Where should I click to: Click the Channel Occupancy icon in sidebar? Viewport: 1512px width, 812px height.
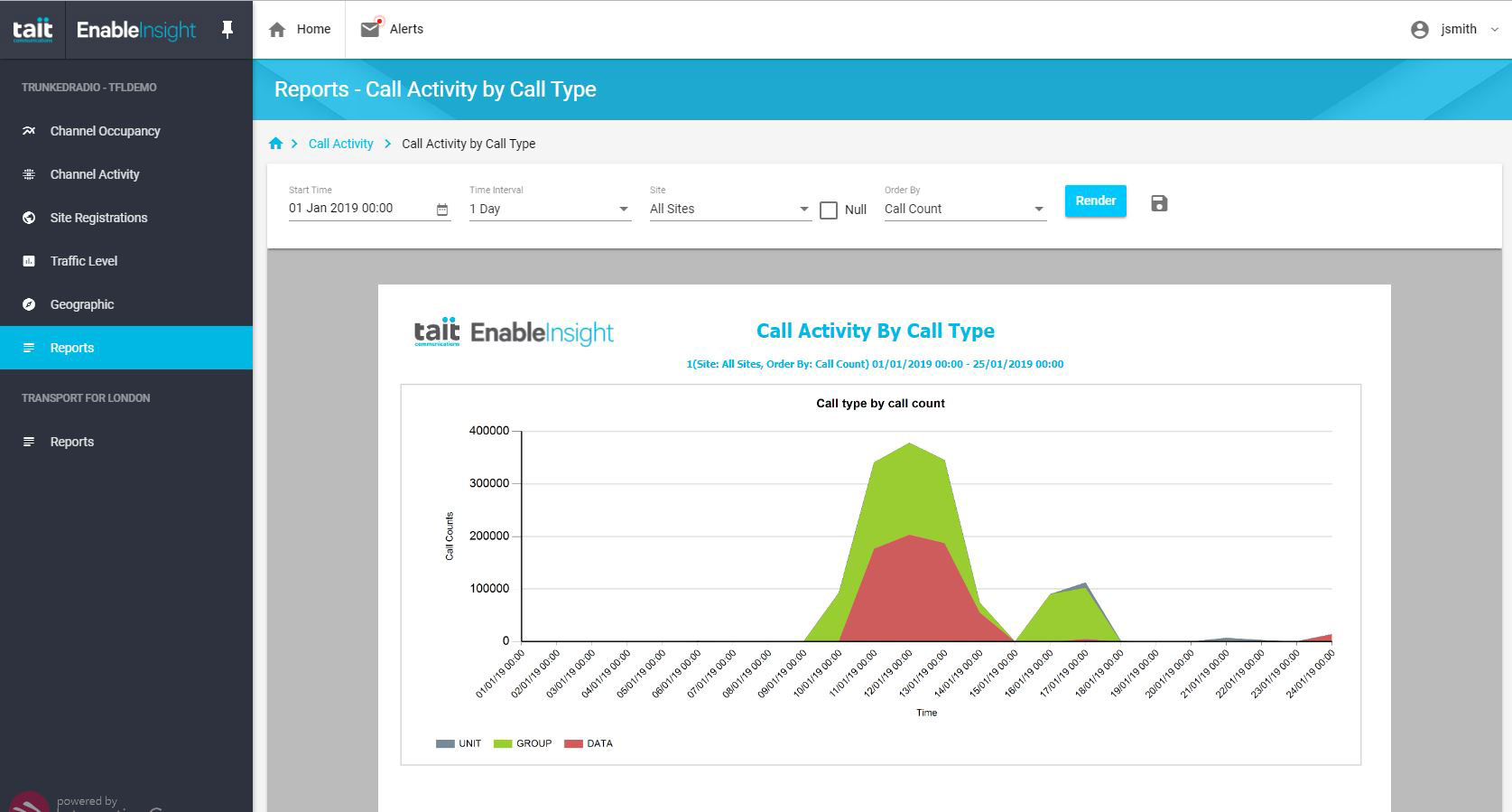point(29,131)
